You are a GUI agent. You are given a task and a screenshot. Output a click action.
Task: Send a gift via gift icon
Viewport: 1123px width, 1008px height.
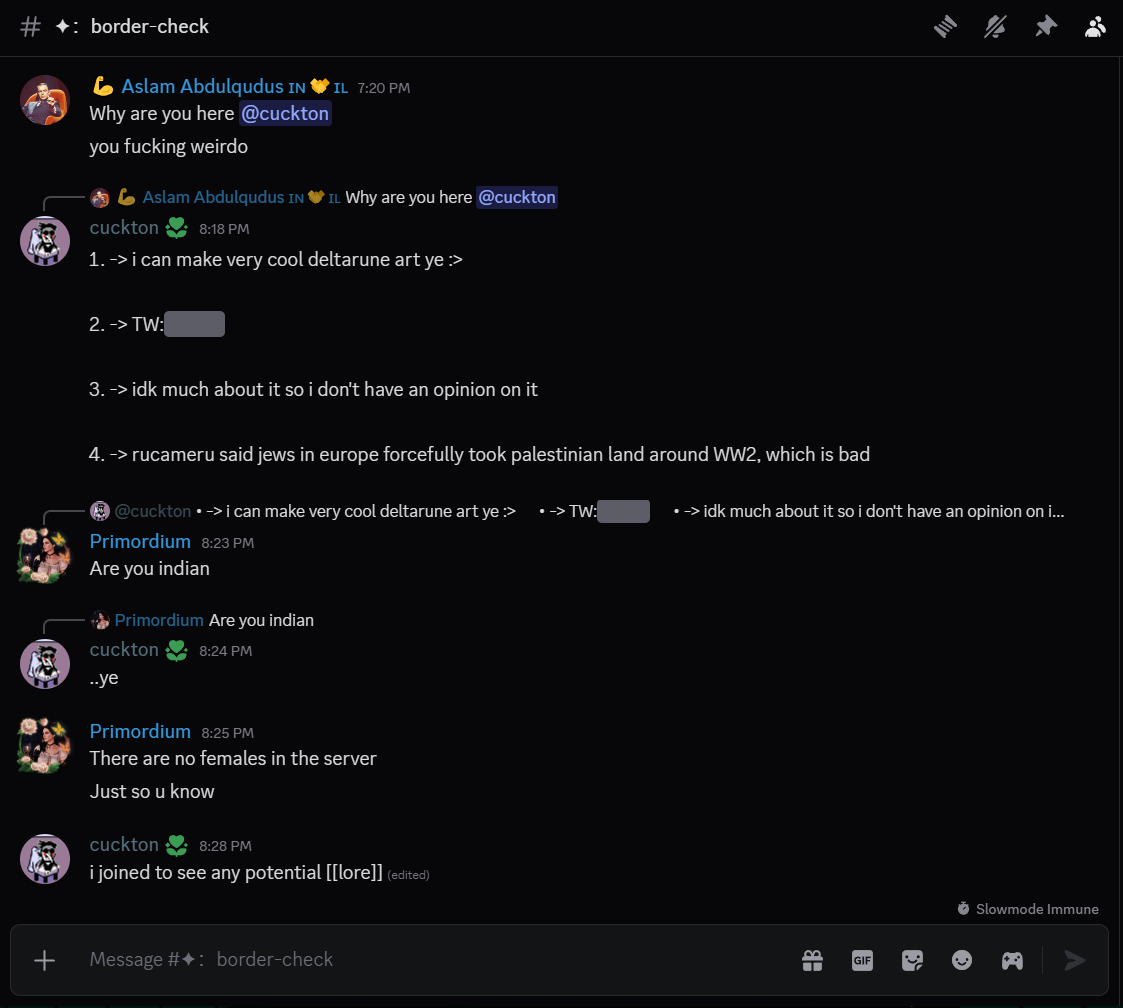pos(812,960)
